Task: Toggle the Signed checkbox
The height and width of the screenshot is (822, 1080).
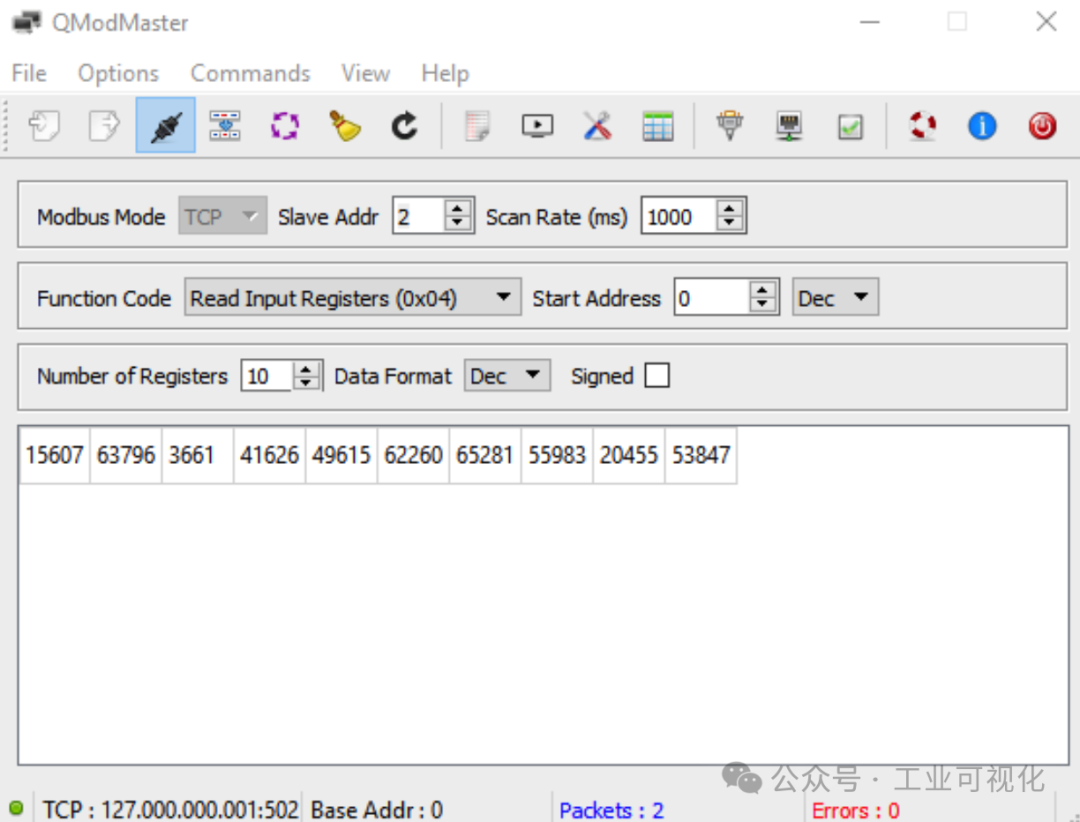Action: pos(656,376)
